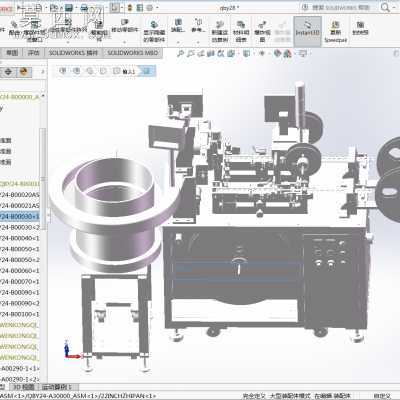Select tree item B00021AS
Image resolution: width=400 pixels, height=400 pixels.
pos(20,206)
